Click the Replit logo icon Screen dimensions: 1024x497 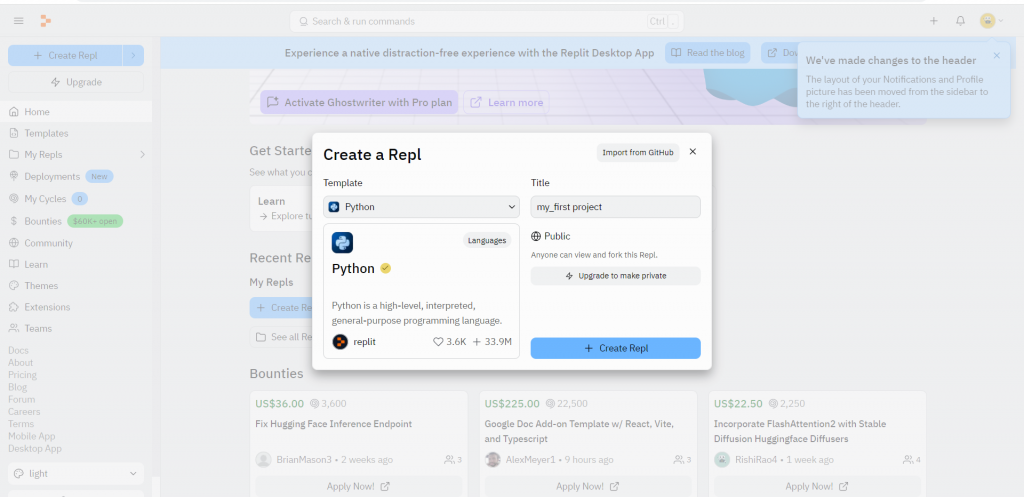click(x=46, y=21)
